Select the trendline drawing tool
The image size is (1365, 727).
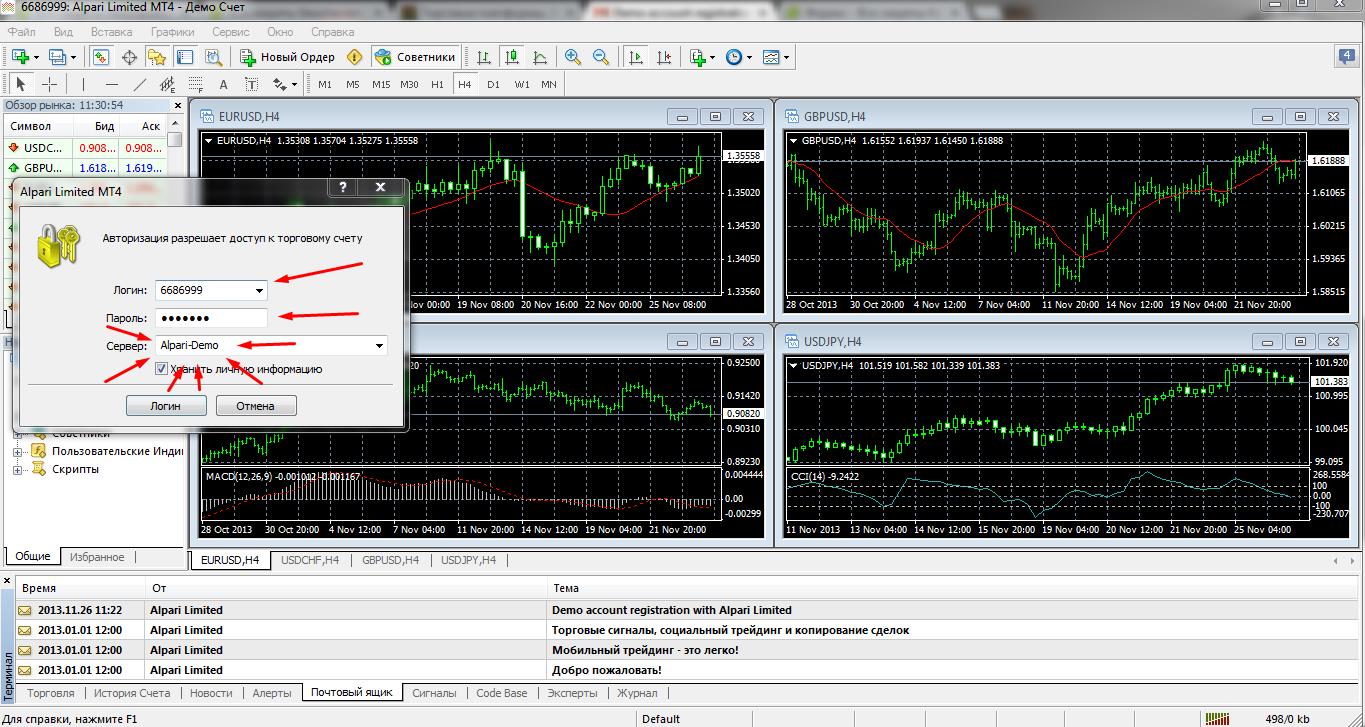(139, 84)
